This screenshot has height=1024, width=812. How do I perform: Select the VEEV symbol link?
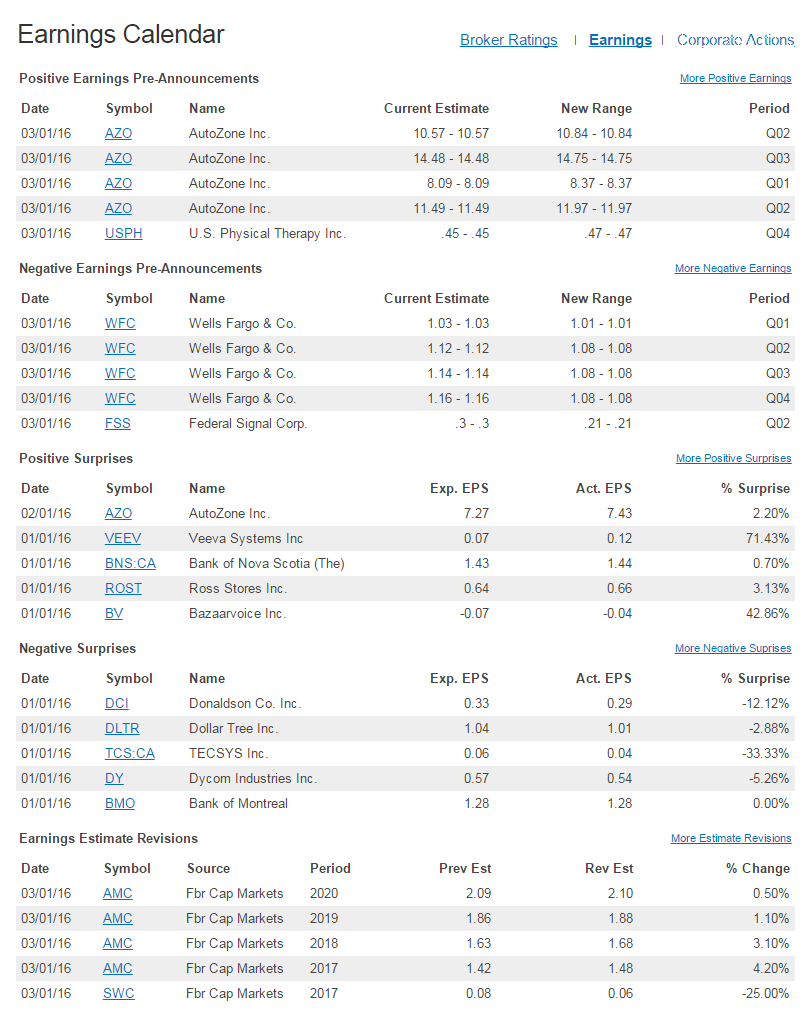[x=123, y=538]
